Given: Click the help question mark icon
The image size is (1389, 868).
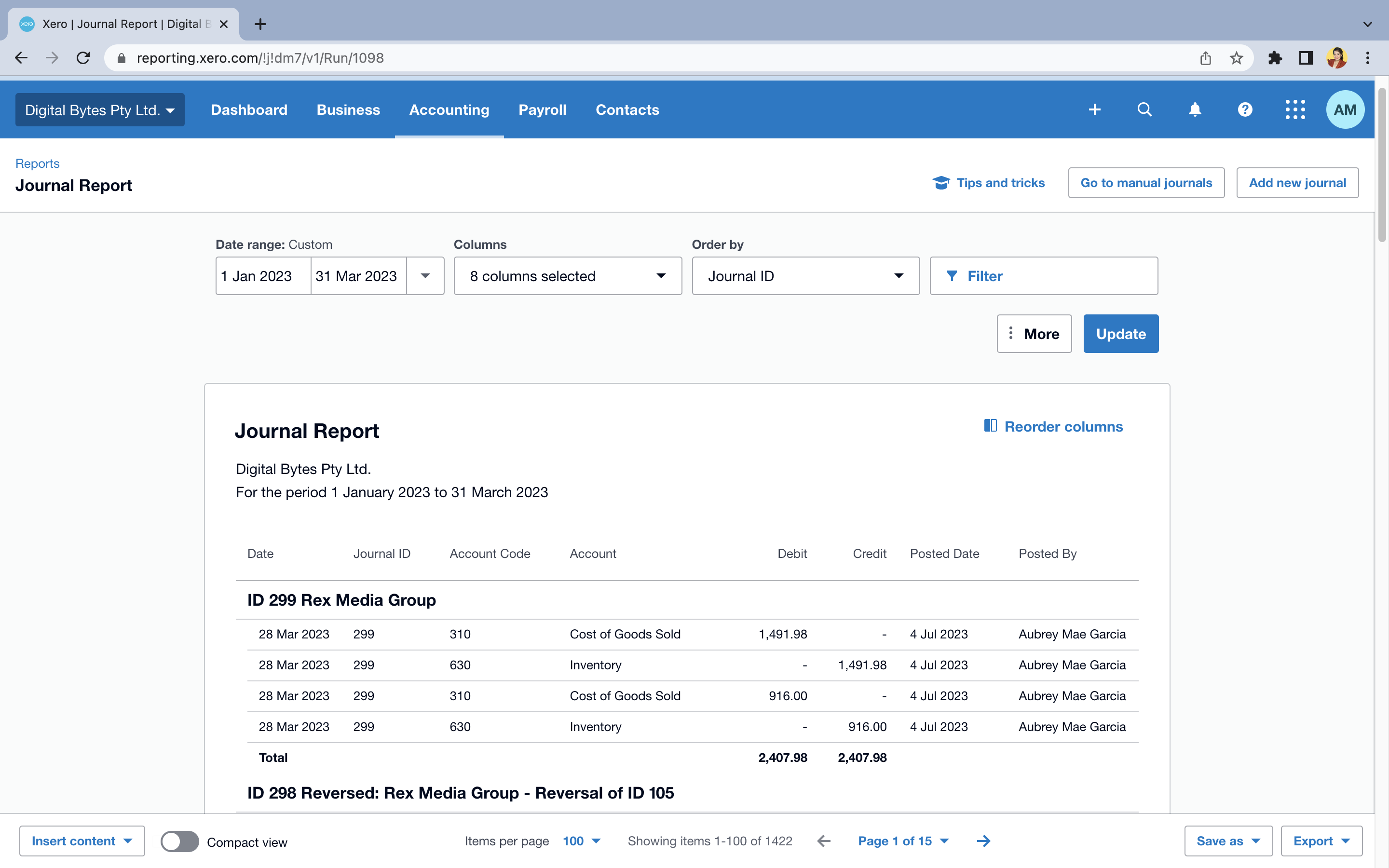Looking at the screenshot, I should [x=1245, y=109].
